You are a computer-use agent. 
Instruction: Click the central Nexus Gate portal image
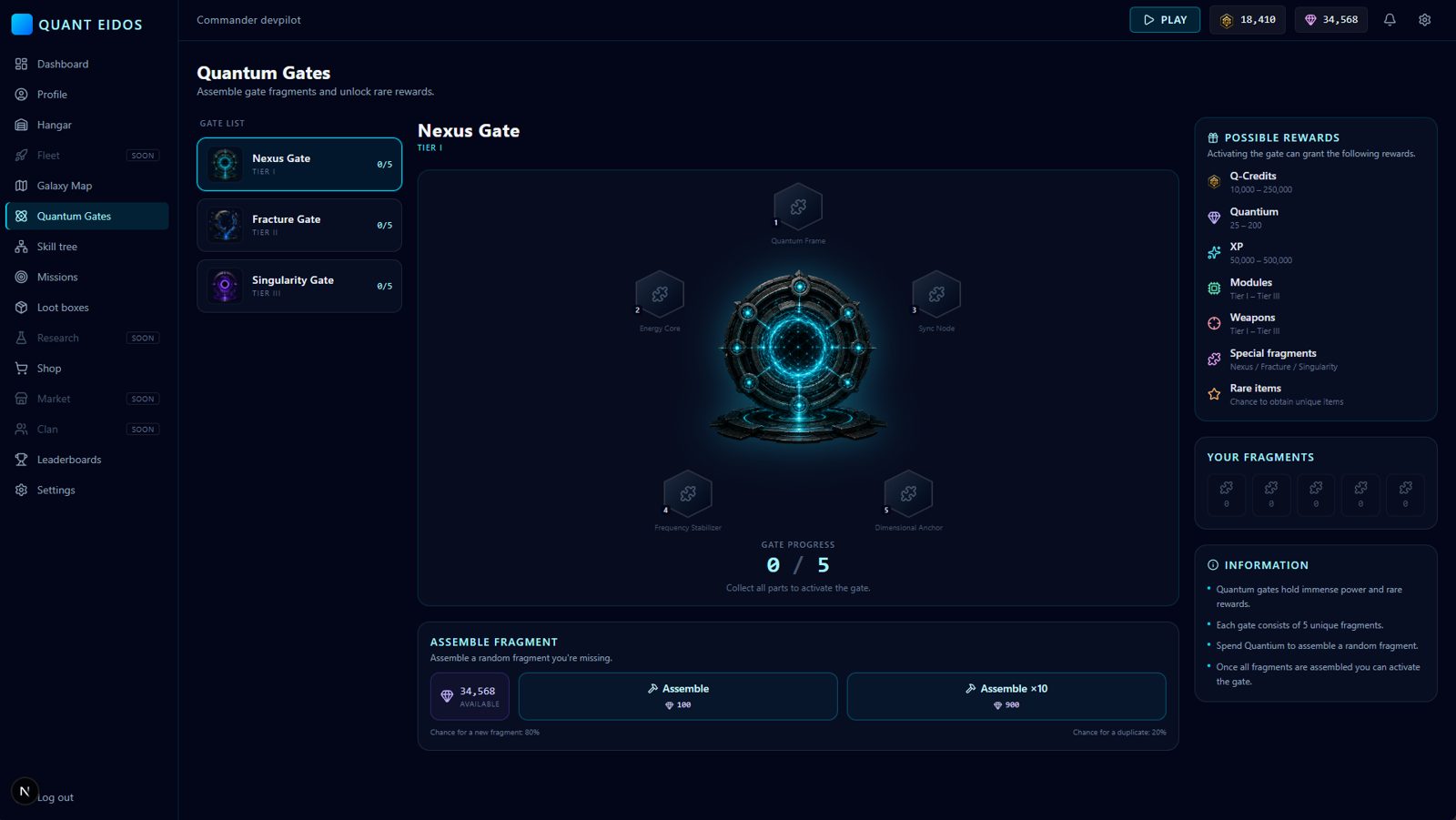click(798, 355)
